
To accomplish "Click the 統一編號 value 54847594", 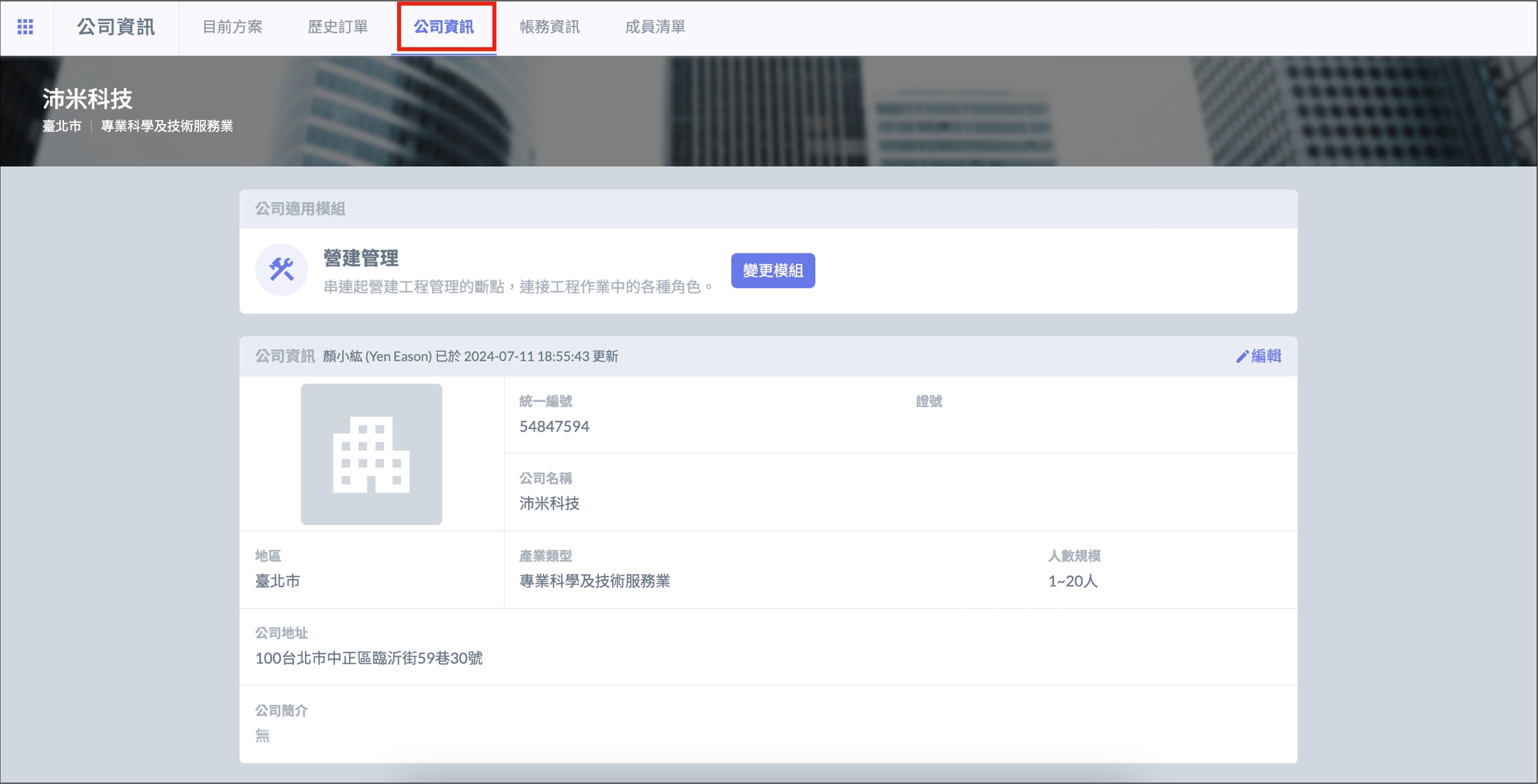I will (554, 426).
